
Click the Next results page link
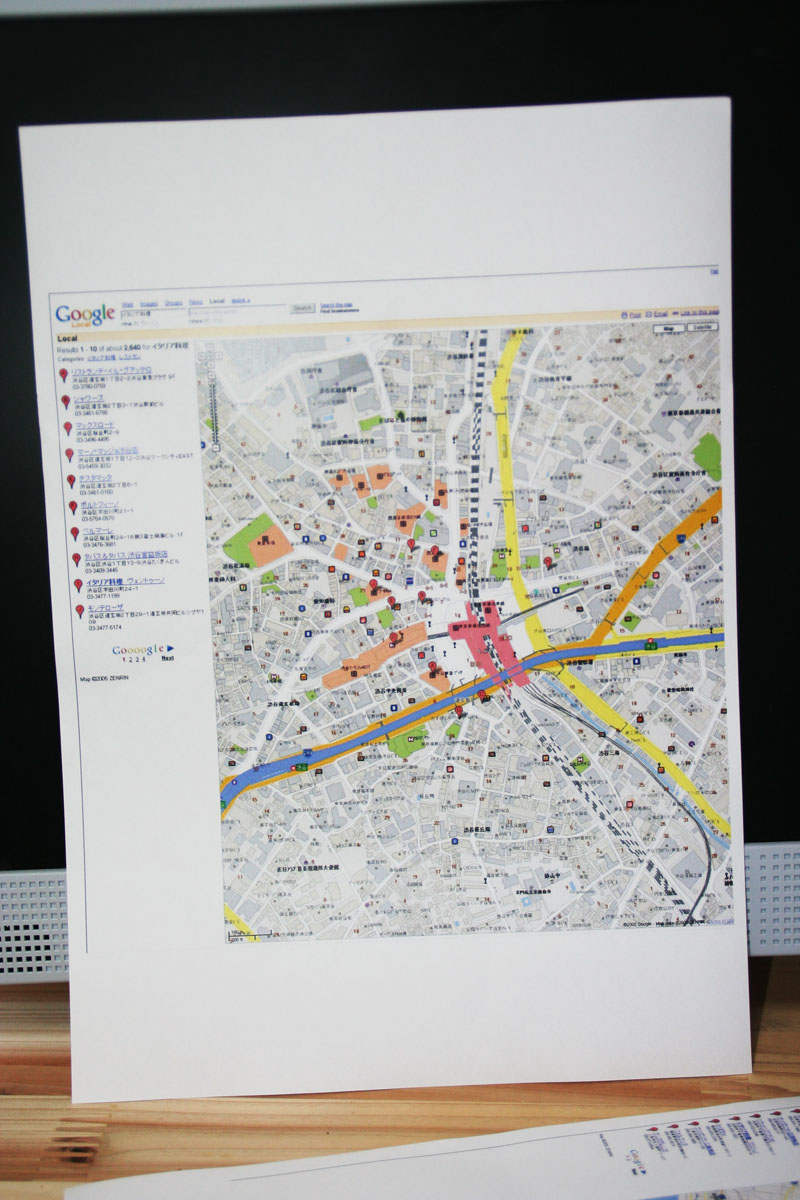pyautogui.click(x=167, y=658)
